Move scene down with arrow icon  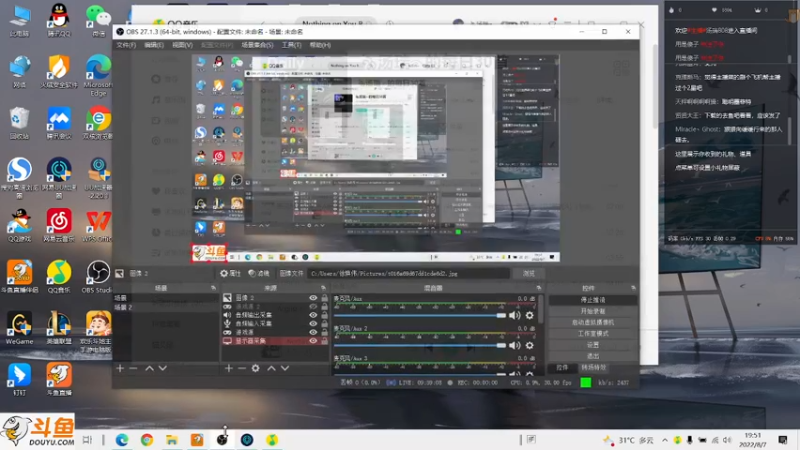pos(163,368)
